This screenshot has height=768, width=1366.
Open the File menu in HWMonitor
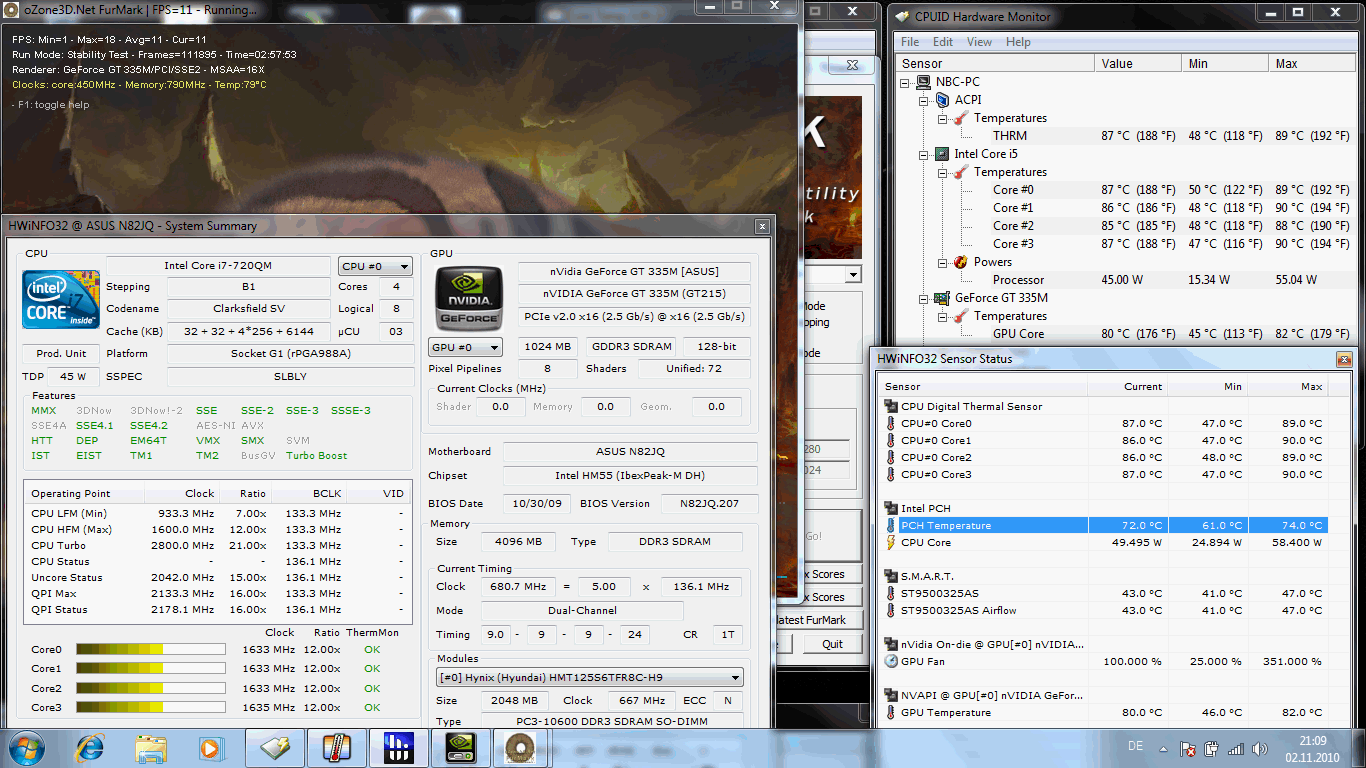(910, 42)
